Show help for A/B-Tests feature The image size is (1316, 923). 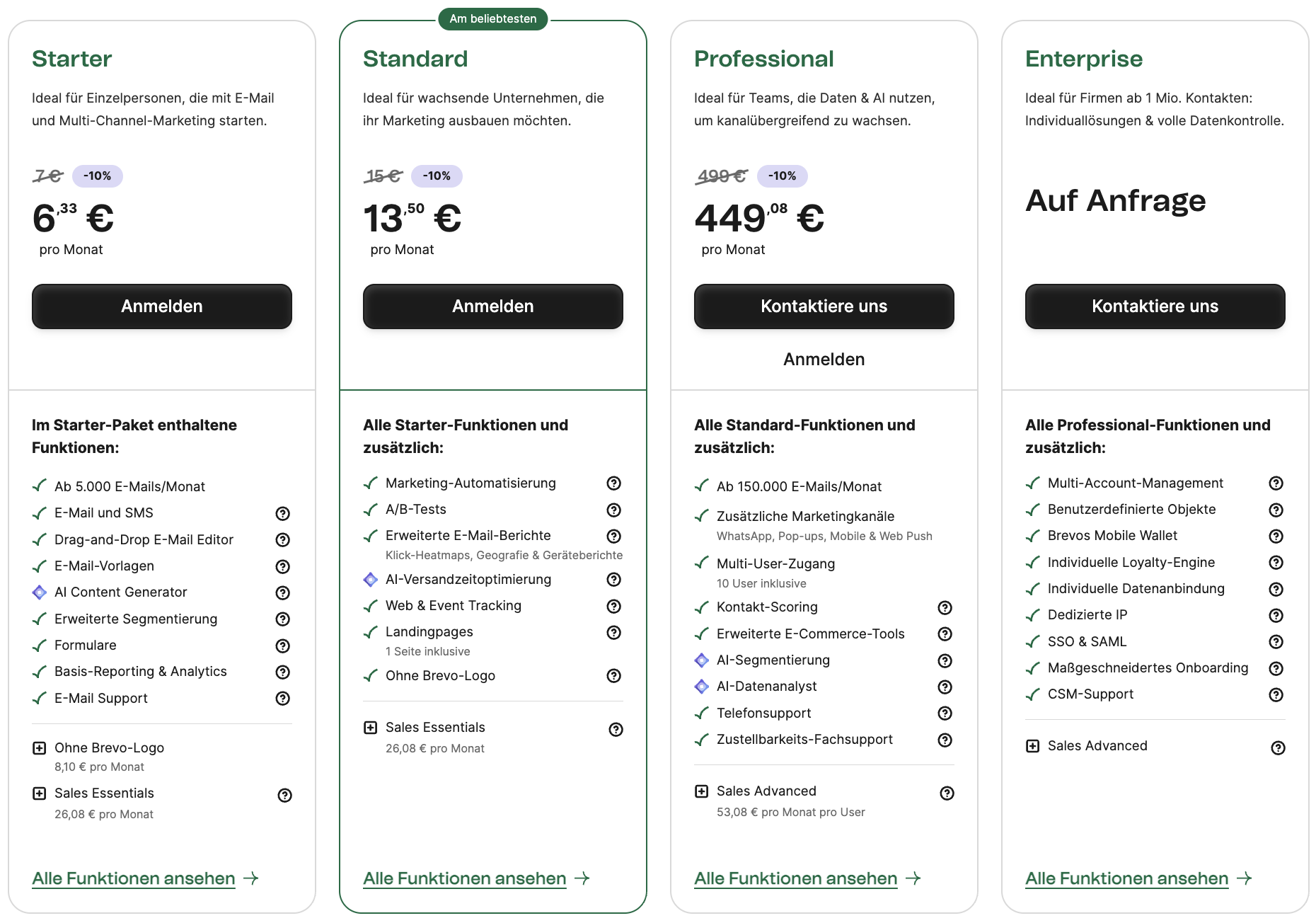613,510
